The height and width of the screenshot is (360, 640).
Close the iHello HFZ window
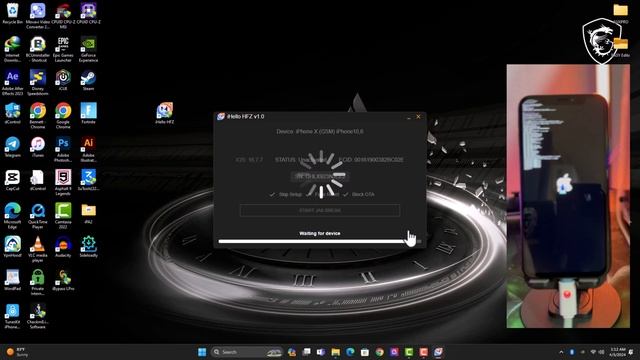click(x=418, y=117)
